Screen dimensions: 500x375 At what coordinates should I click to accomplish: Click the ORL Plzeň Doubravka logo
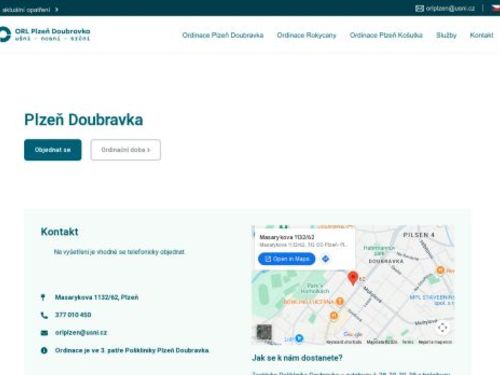coord(45,35)
